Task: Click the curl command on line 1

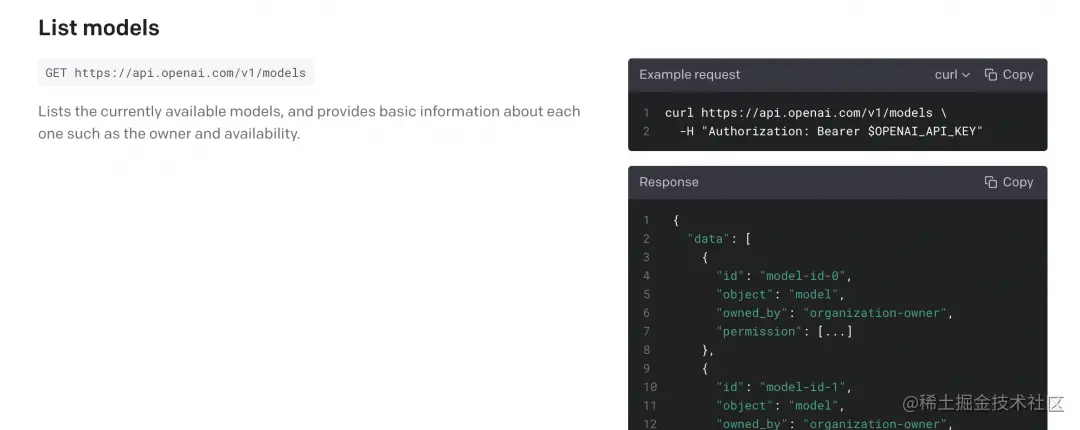Action: (x=806, y=113)
